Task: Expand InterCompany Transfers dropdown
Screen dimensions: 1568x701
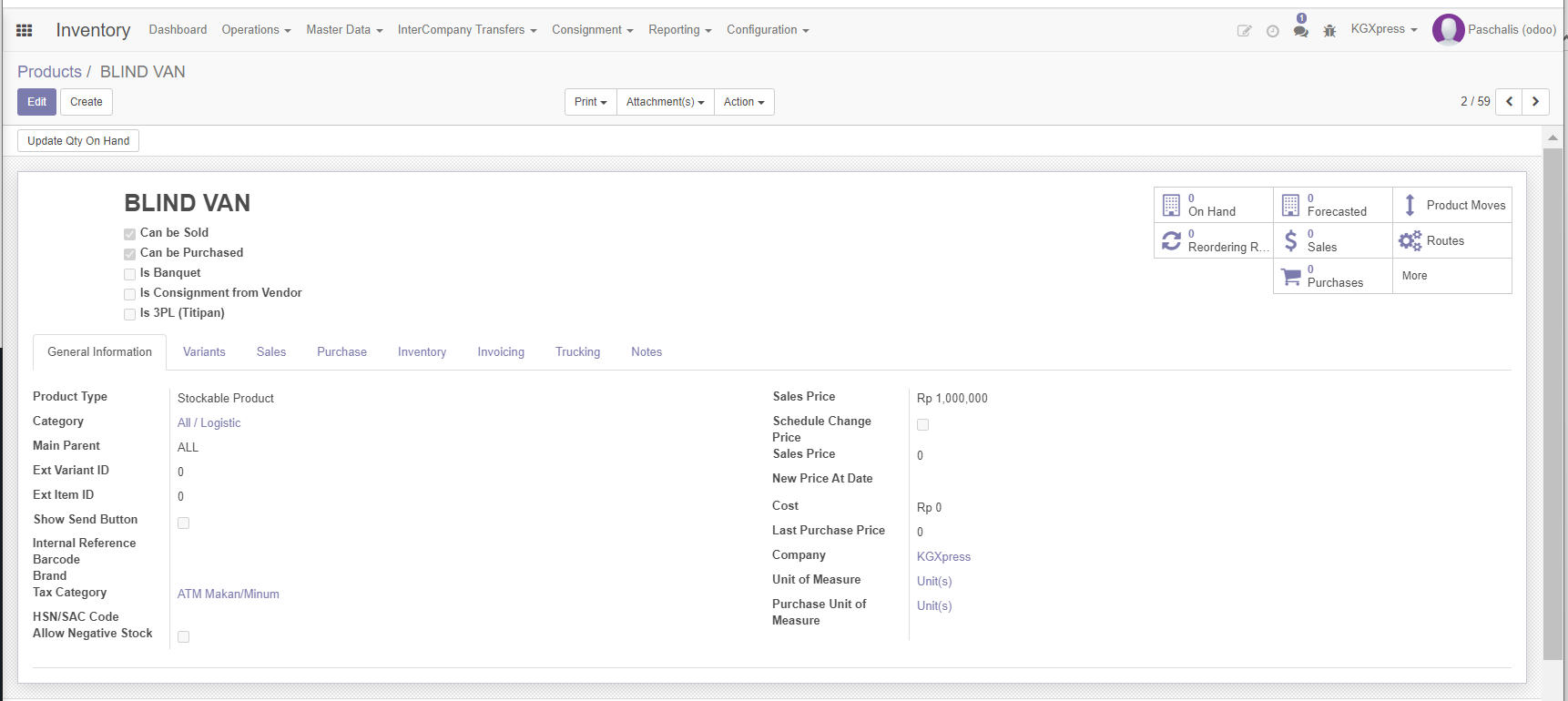Action: pos(467,30)
